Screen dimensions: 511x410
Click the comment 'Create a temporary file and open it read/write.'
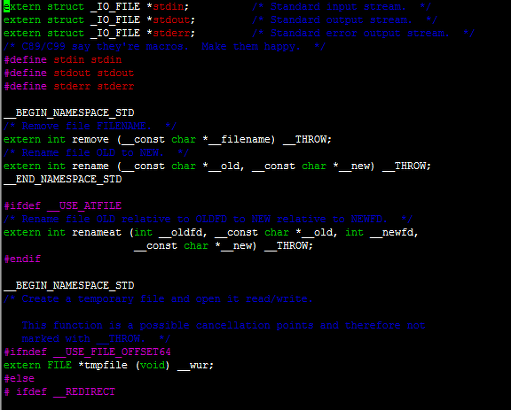167,299
